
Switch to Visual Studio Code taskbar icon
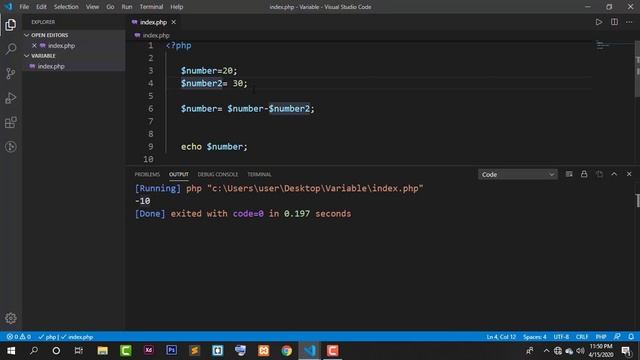coord(310,351)
